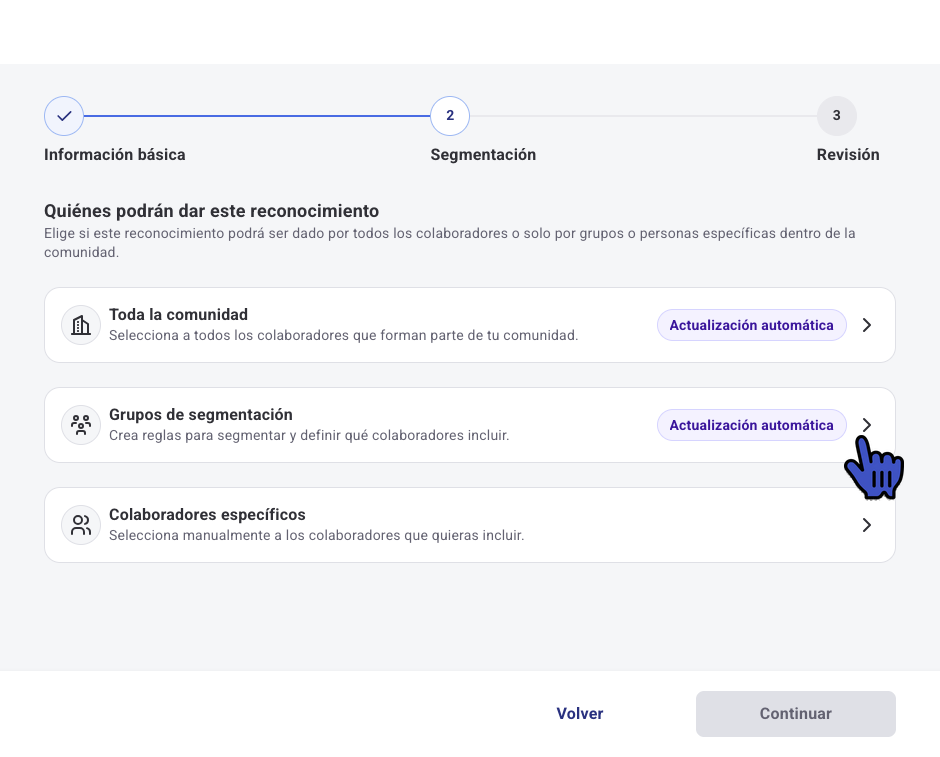Go back with the Volver link
Image resolution: width=940 pixels, height=757 pixels.
coord(580,713)
